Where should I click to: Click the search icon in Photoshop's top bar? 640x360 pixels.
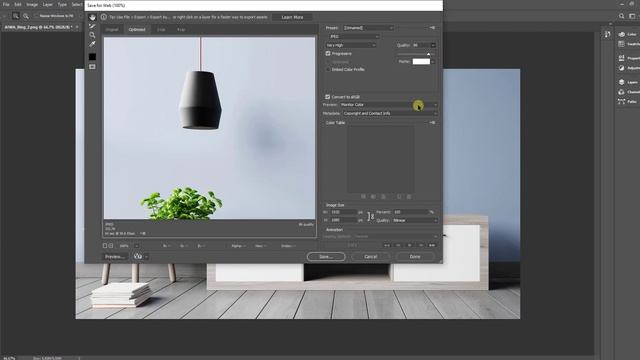pyautogui.click(x=622, y=16)
